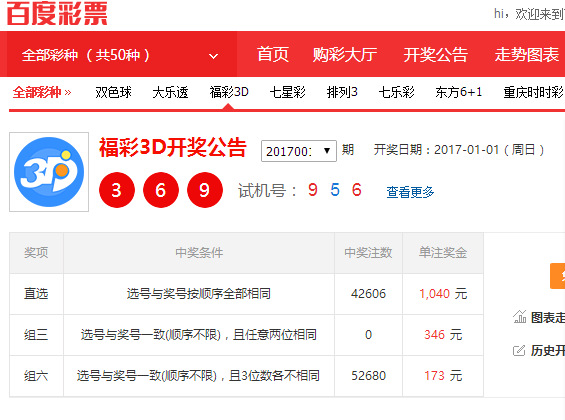Viewport: 565px width, 420px height.
Task: Open the 2017 issue number dropdown
Action: (299, 151)
